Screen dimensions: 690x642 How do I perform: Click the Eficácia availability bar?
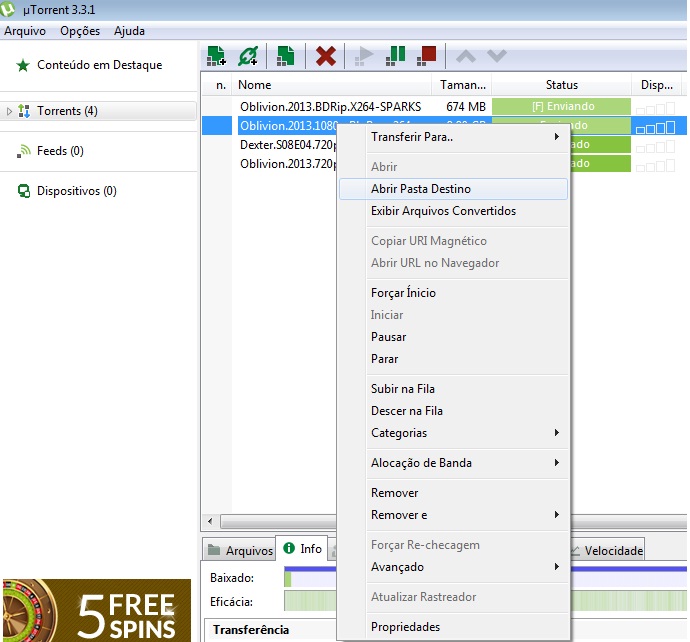tap(310, 601)
